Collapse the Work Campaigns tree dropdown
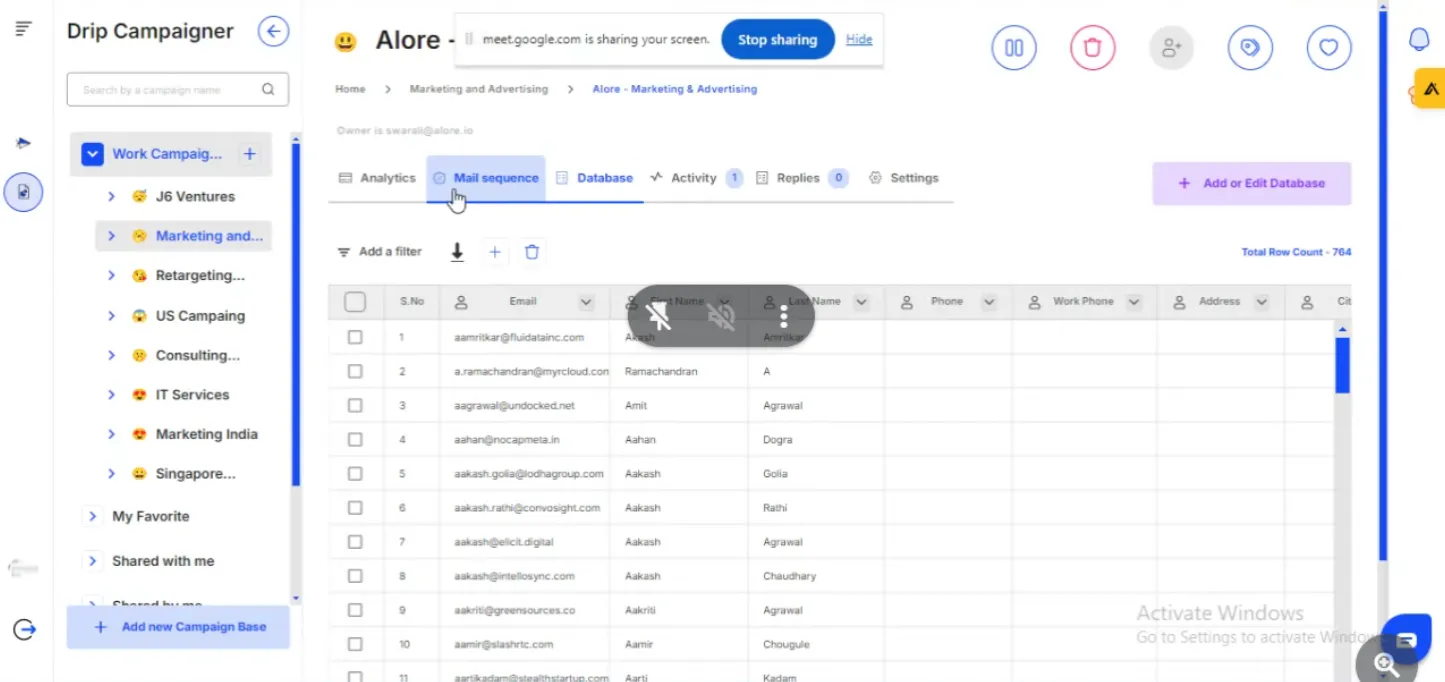This screenshot has width=1445, height=682. click(x=92, y=154)
